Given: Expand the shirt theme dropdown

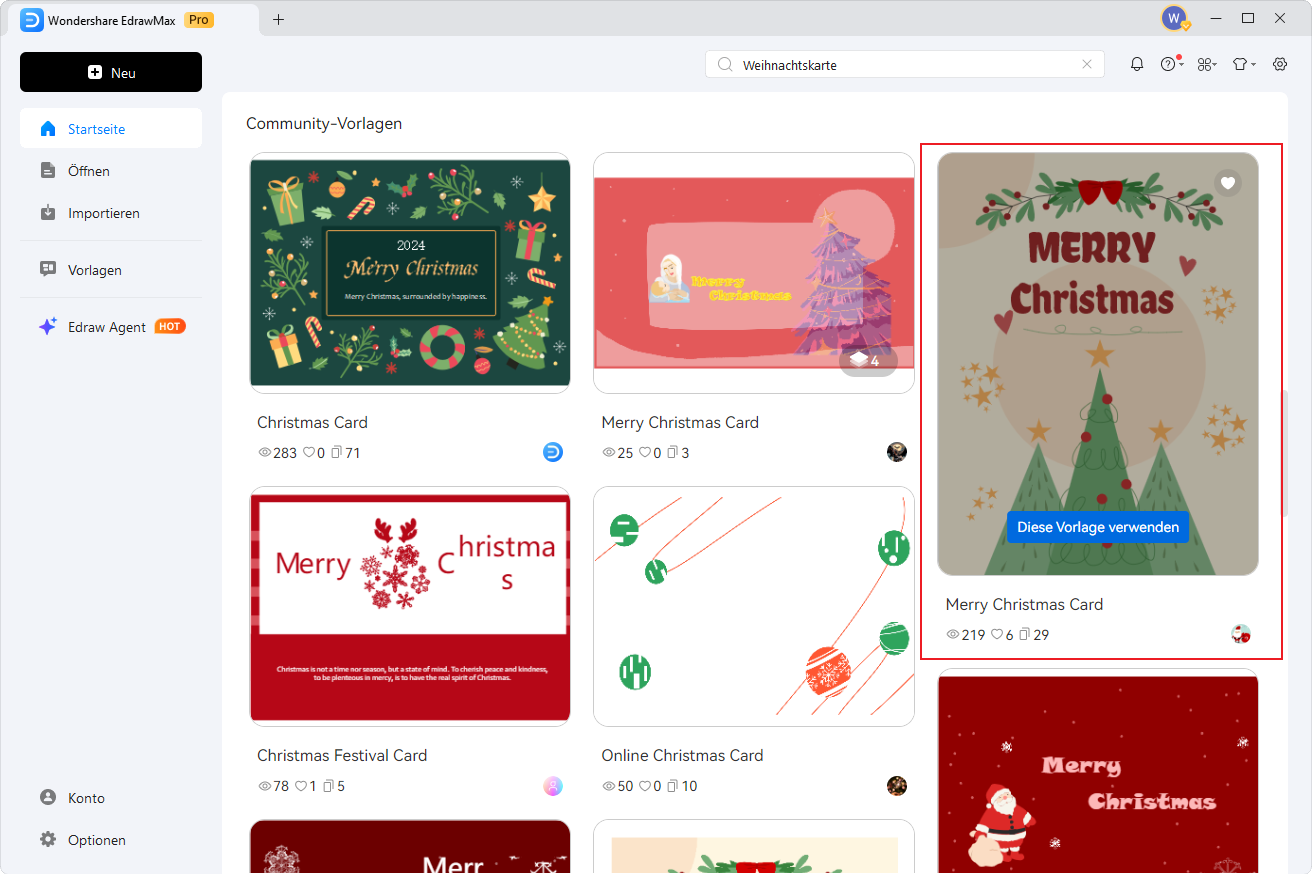Looking at the screenshot, I should 1243,63.
